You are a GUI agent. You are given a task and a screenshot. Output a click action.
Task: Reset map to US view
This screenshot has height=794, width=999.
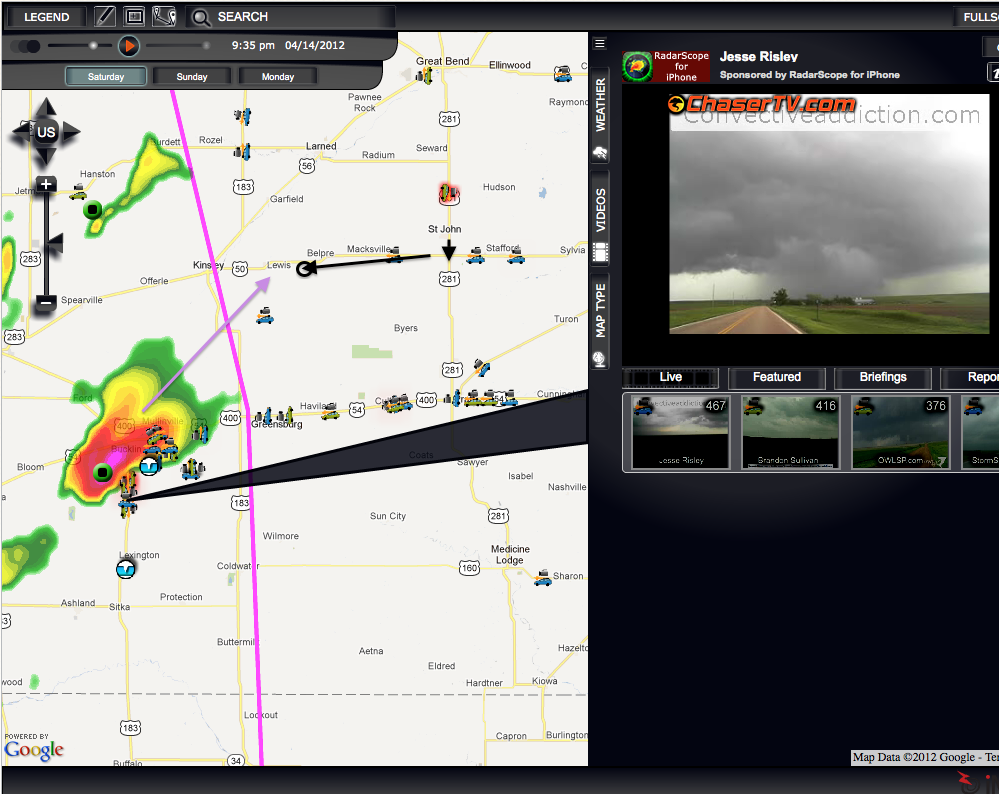click(46, 132)
